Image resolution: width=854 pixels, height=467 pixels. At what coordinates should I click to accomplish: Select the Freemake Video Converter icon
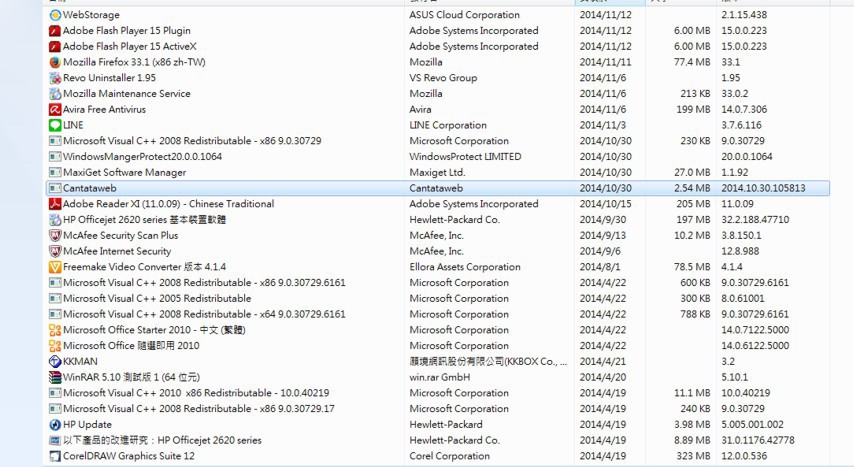tap(55, 267)
